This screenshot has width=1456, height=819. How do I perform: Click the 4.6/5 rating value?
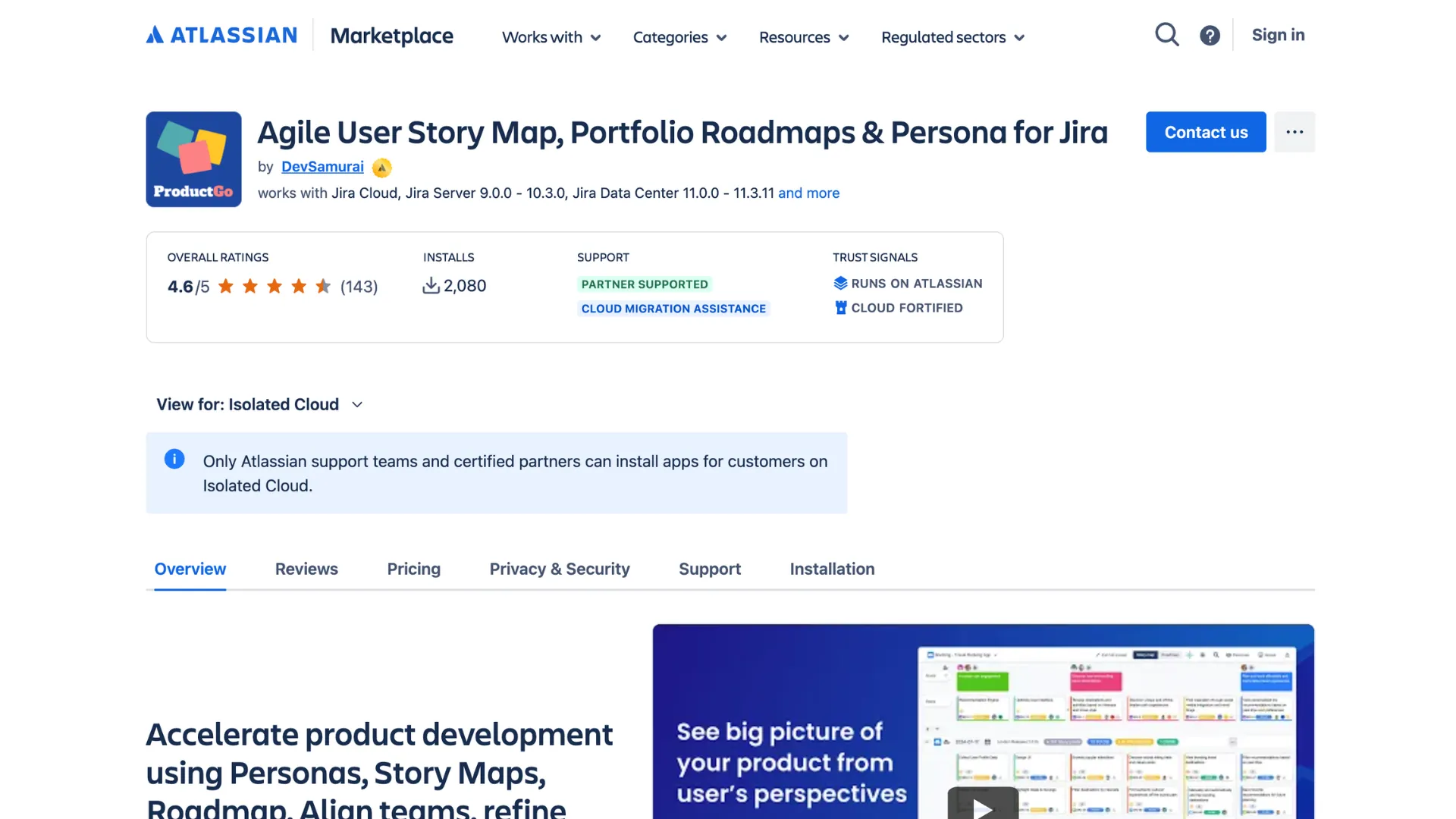click(x=188, y=287)
